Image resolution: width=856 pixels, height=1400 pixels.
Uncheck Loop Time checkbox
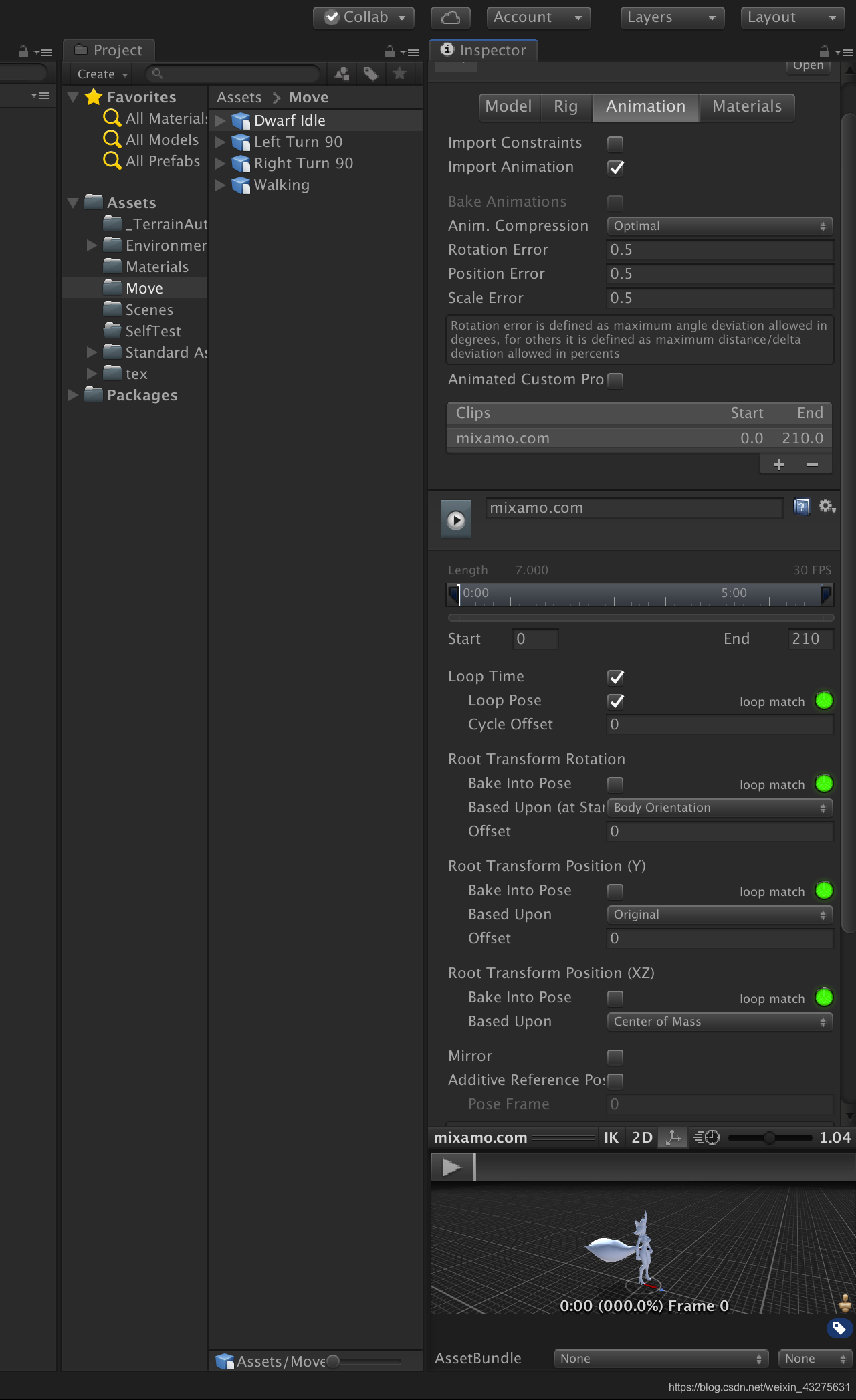[615, 677]
